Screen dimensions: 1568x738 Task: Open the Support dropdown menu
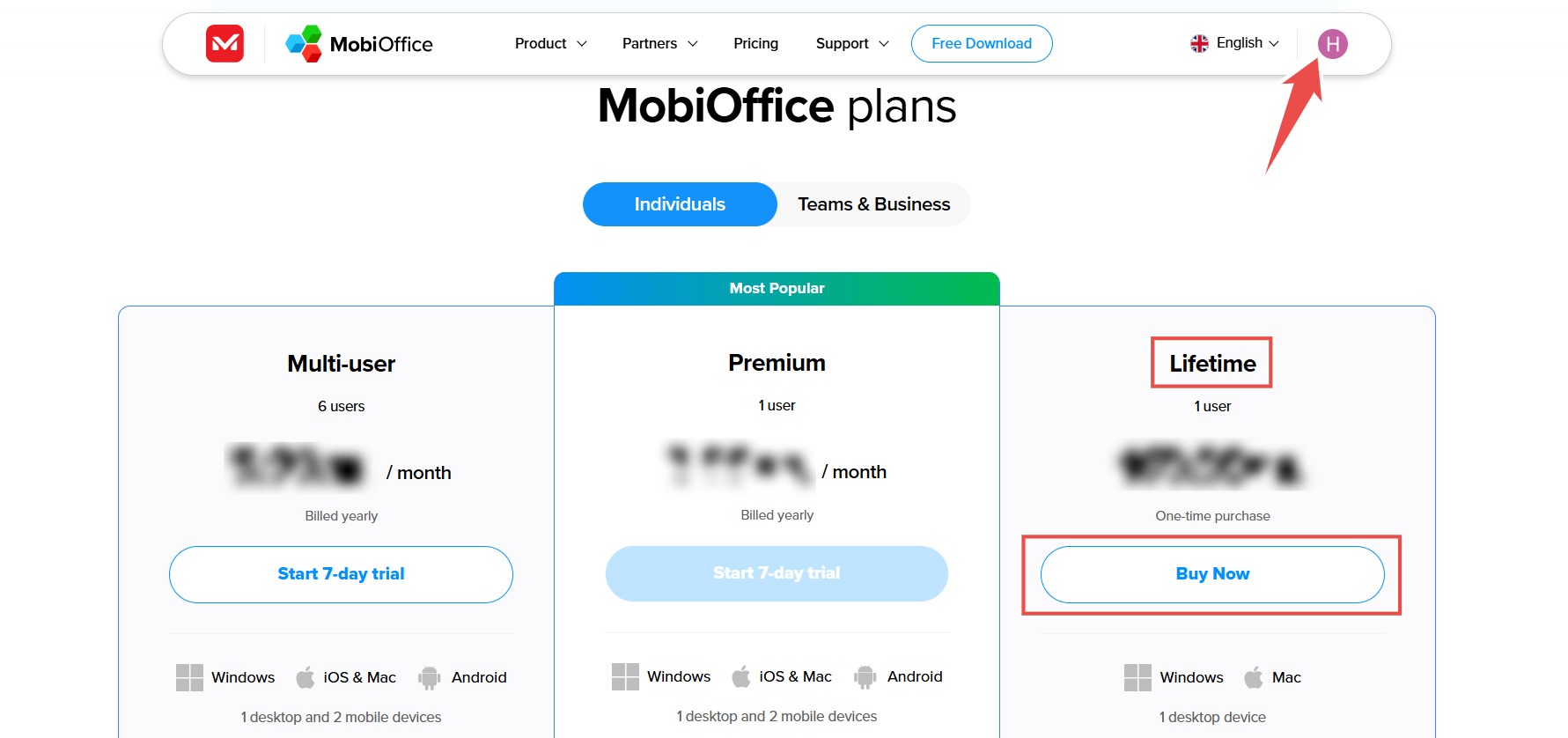pos(850,43)
